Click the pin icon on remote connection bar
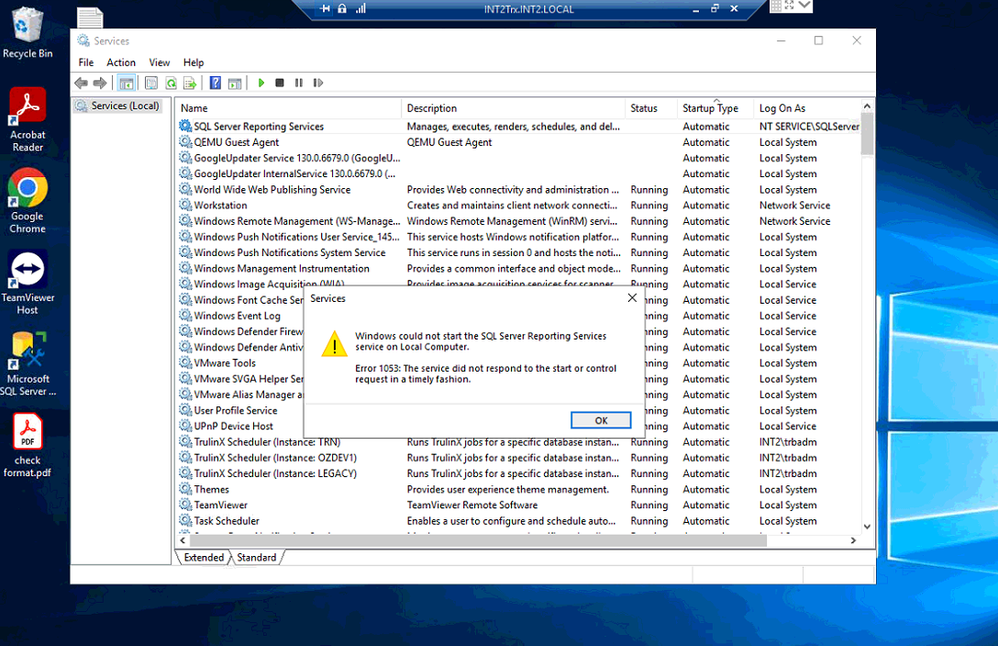The height and width of the screenshot is (646, 998). coord(325,9)
